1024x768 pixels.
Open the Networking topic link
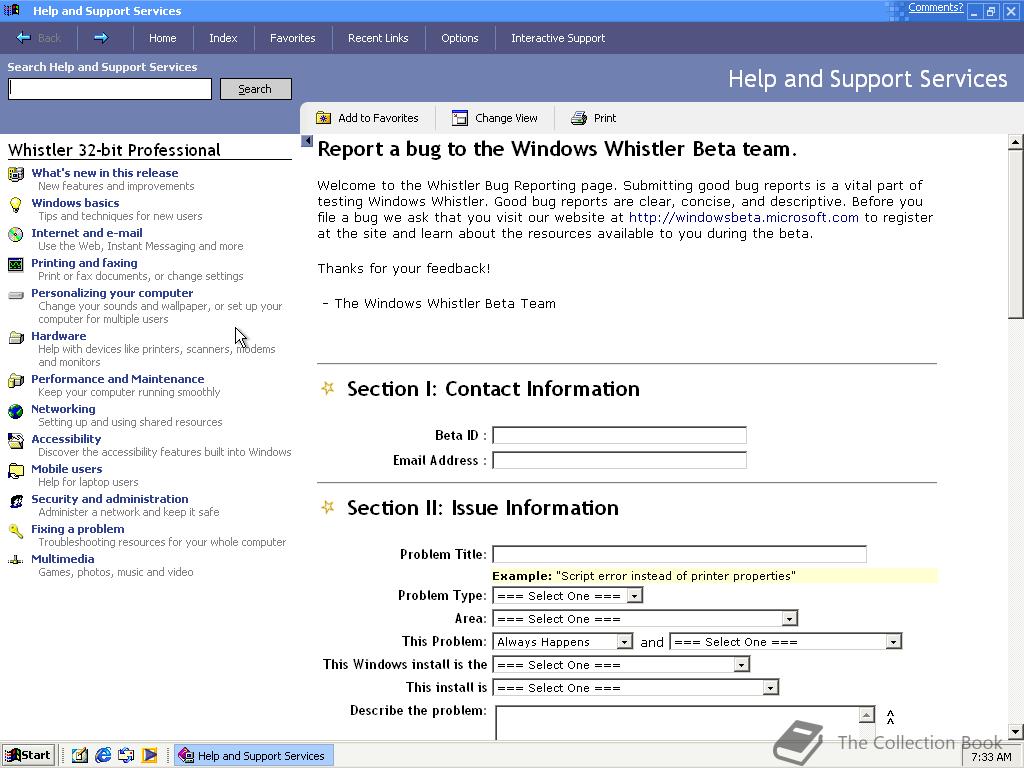point(63,409)
